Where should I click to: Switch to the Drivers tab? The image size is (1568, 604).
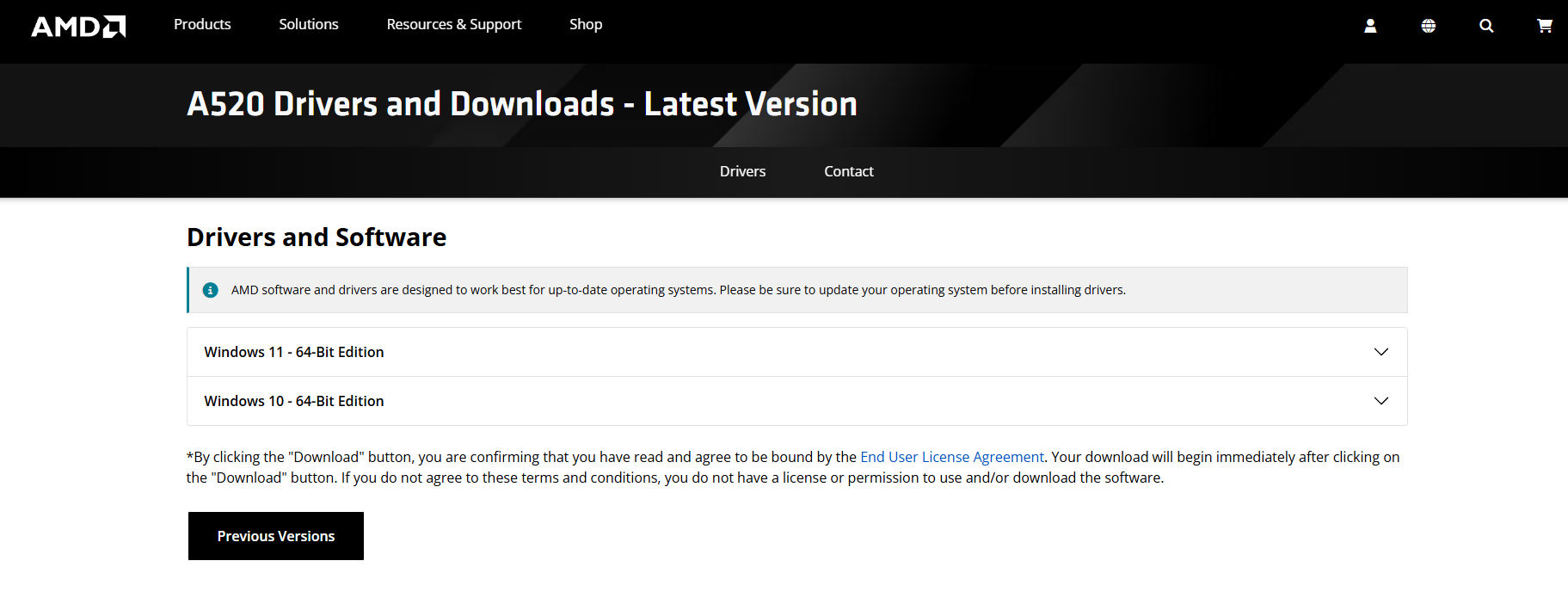coord(742,171)
